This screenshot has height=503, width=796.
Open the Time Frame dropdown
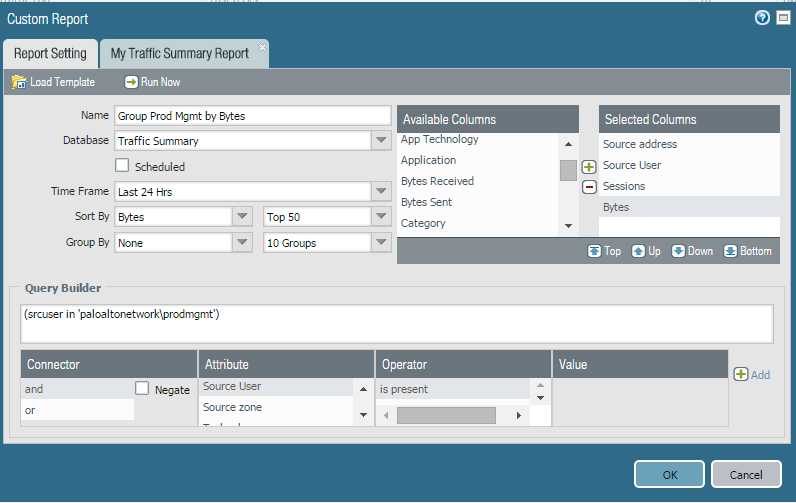click(380, 191)
